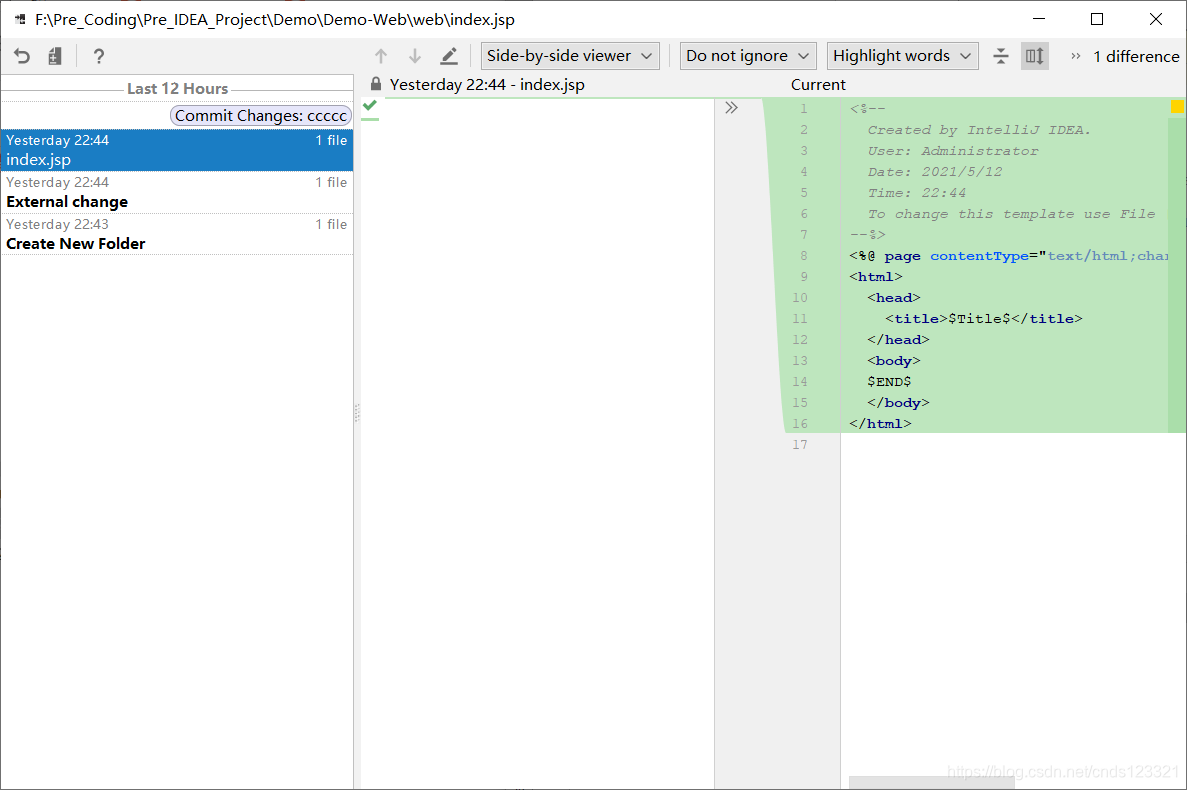Click the window title bar app icon

click(20, 19)
